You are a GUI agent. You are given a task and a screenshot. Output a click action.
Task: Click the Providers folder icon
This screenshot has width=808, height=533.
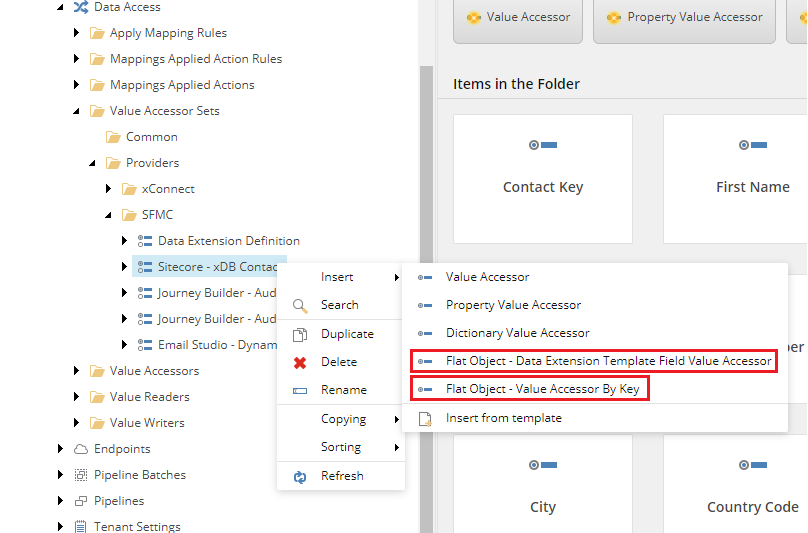pyautogui.click(x=113, y=163)
